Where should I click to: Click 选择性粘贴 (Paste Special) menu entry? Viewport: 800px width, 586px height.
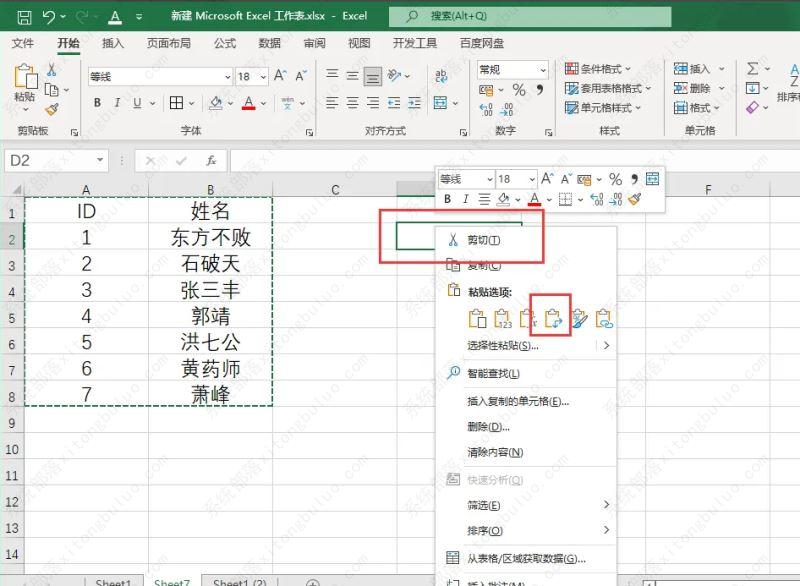(x=502, y=346)
